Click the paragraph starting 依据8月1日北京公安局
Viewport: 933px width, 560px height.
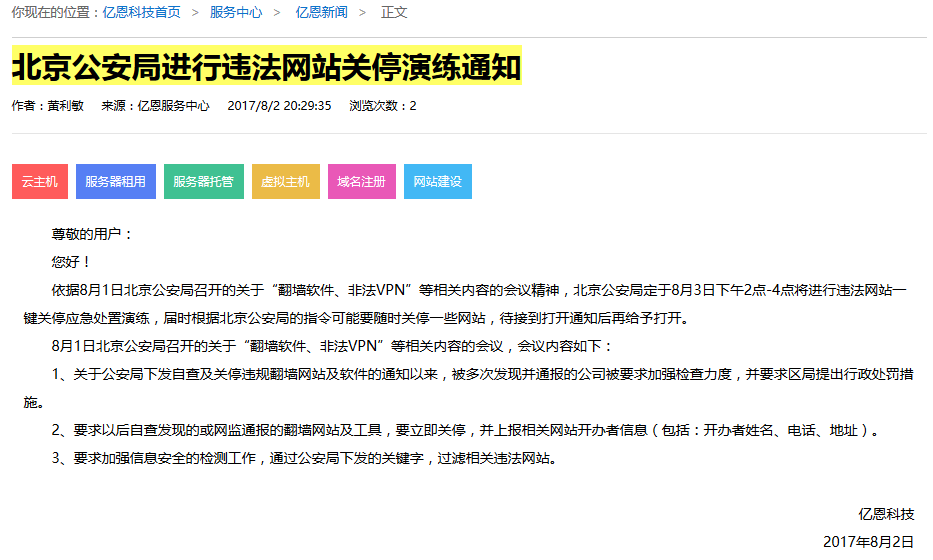[x=465, y=304]
